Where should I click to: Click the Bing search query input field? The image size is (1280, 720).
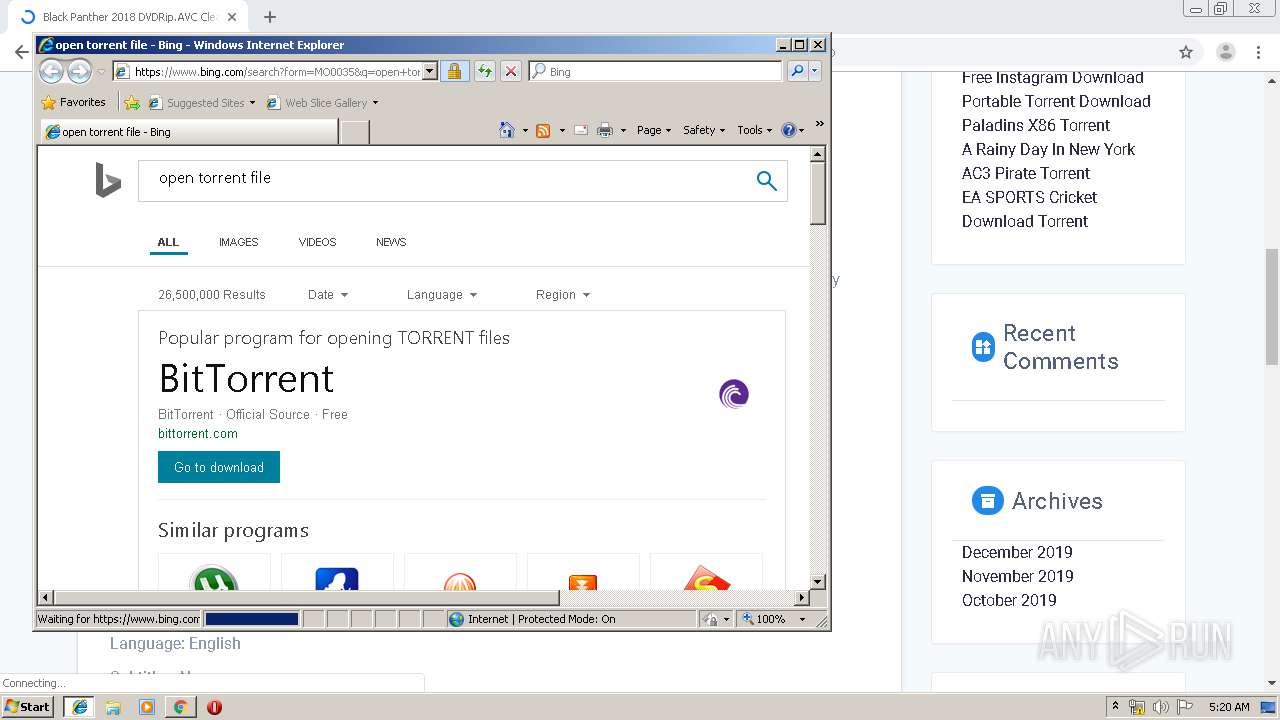445,181
